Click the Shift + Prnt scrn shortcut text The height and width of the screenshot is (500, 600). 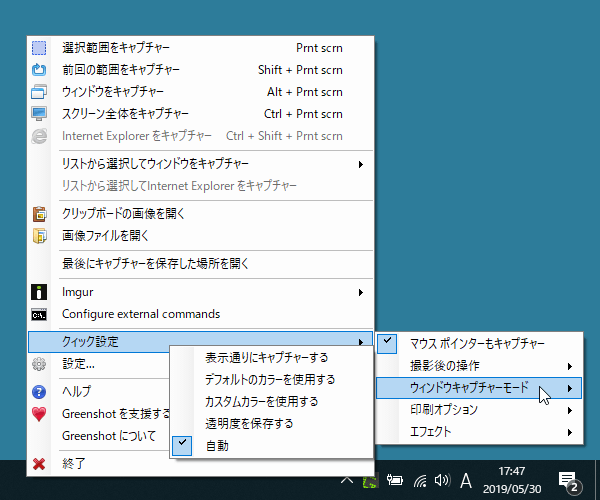pyautogui.click(x=300, y=70)
